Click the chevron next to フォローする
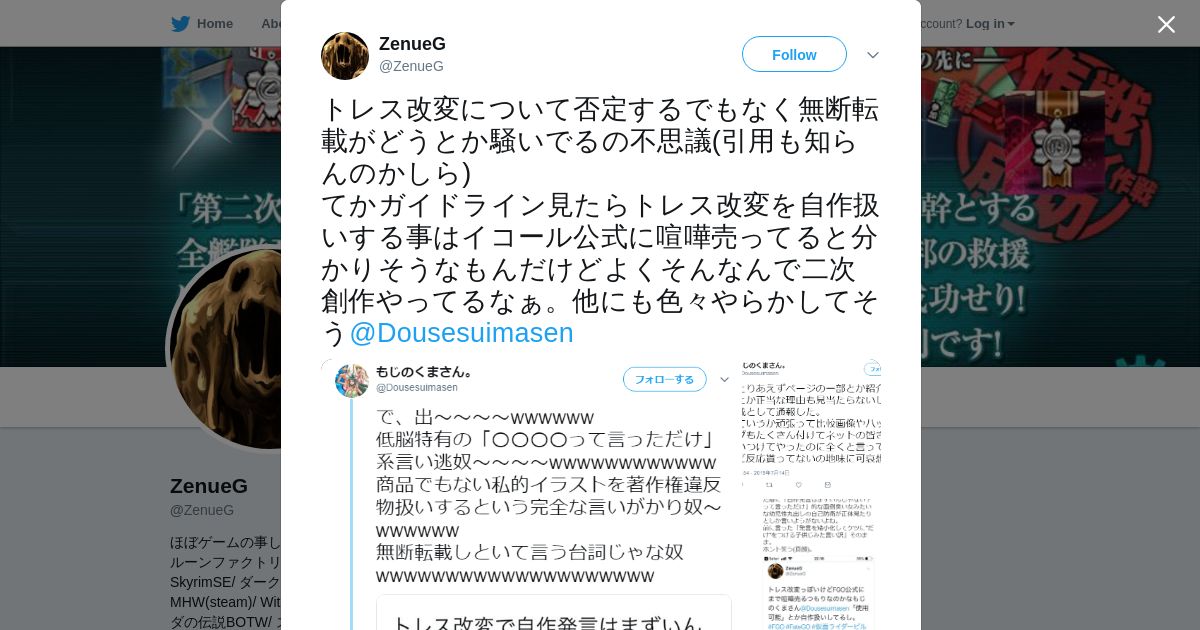 pos(725,380)
